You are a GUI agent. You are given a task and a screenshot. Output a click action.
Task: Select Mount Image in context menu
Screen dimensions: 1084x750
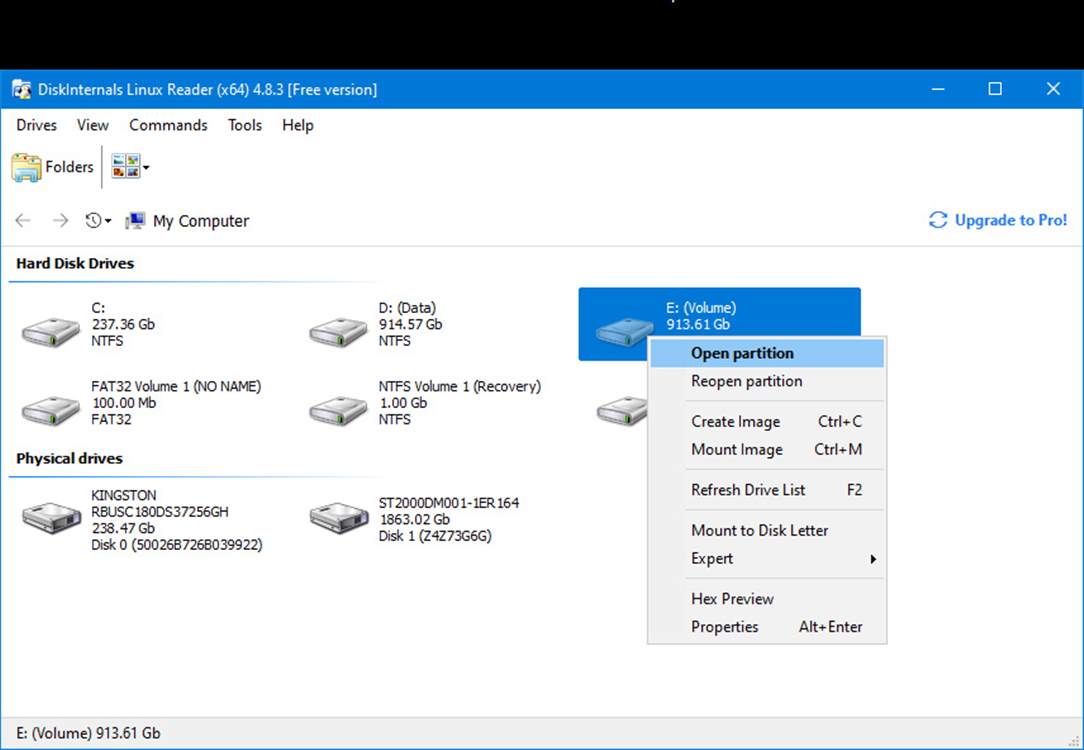pyautogui.click(x=767, y=449)
